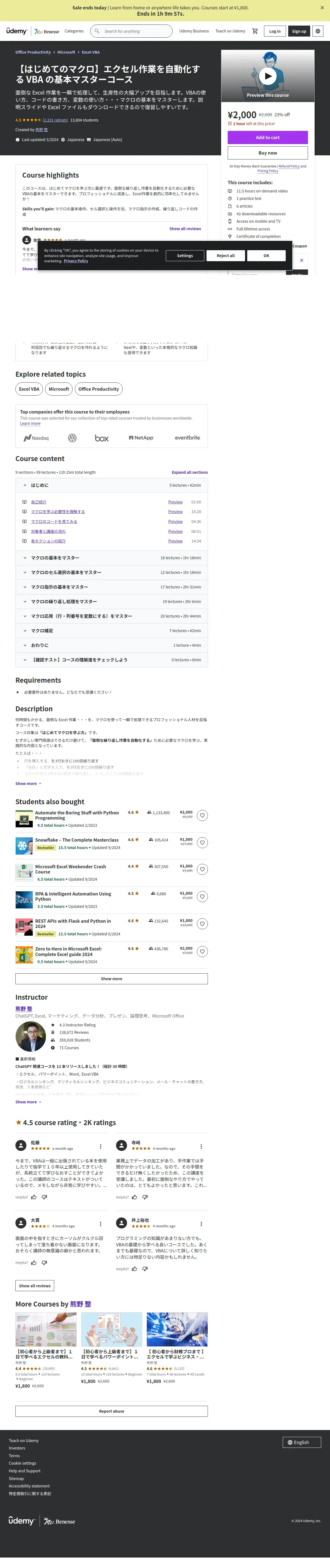
Task: Close the sale banner at top
Action: 322,8
